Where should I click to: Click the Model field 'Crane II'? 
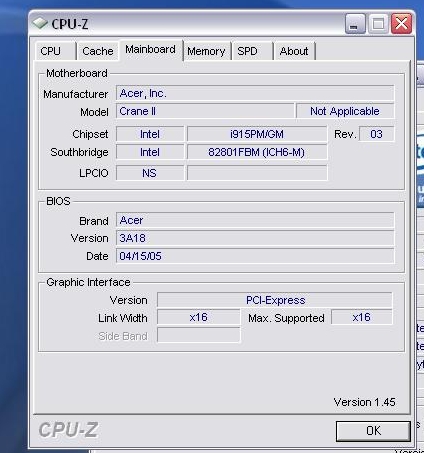click(x=205, y=111)
